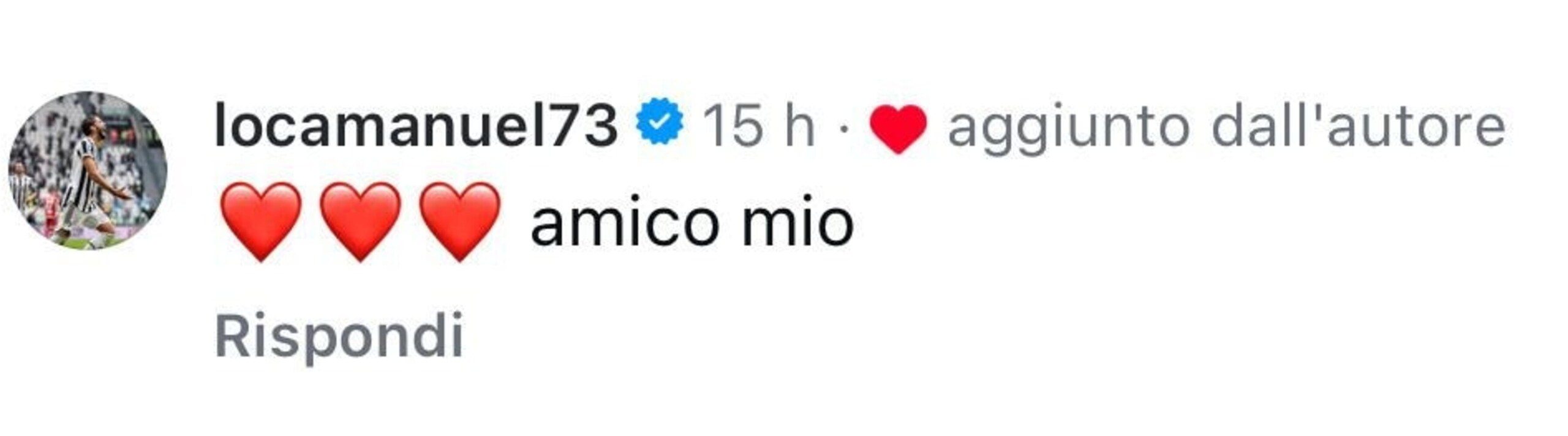Tap the red heart beside "aggiunto dall'autore"
1568x436 pixels.
click(x=898, y=129)
